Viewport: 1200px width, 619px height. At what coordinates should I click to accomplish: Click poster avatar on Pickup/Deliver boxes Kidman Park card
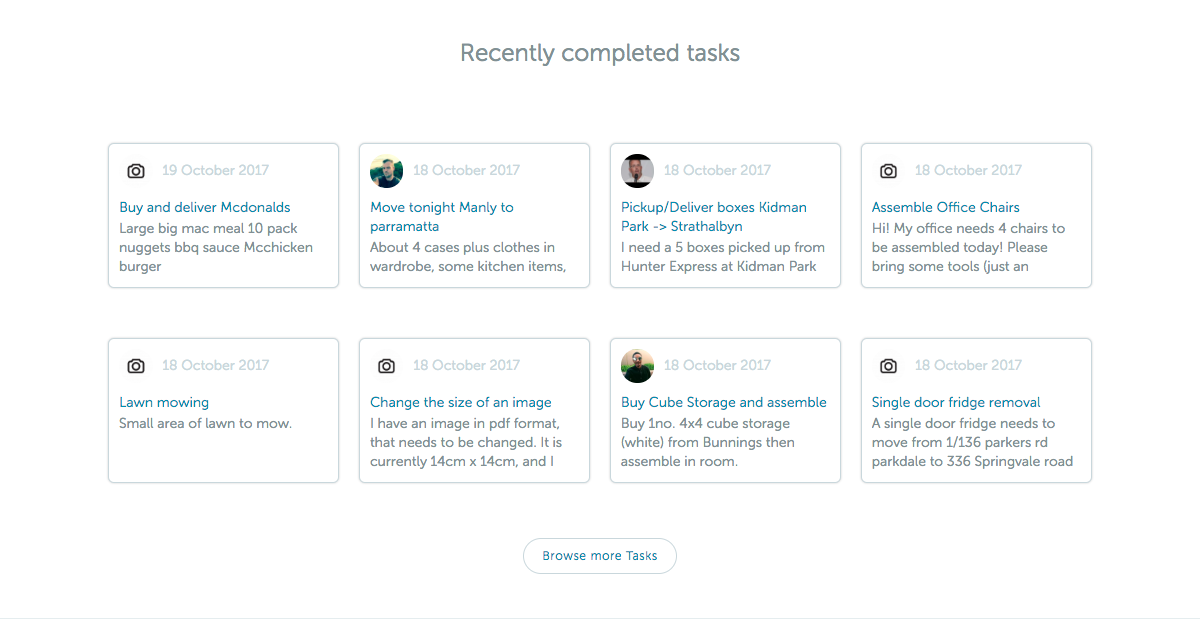(x=638, y=171)
